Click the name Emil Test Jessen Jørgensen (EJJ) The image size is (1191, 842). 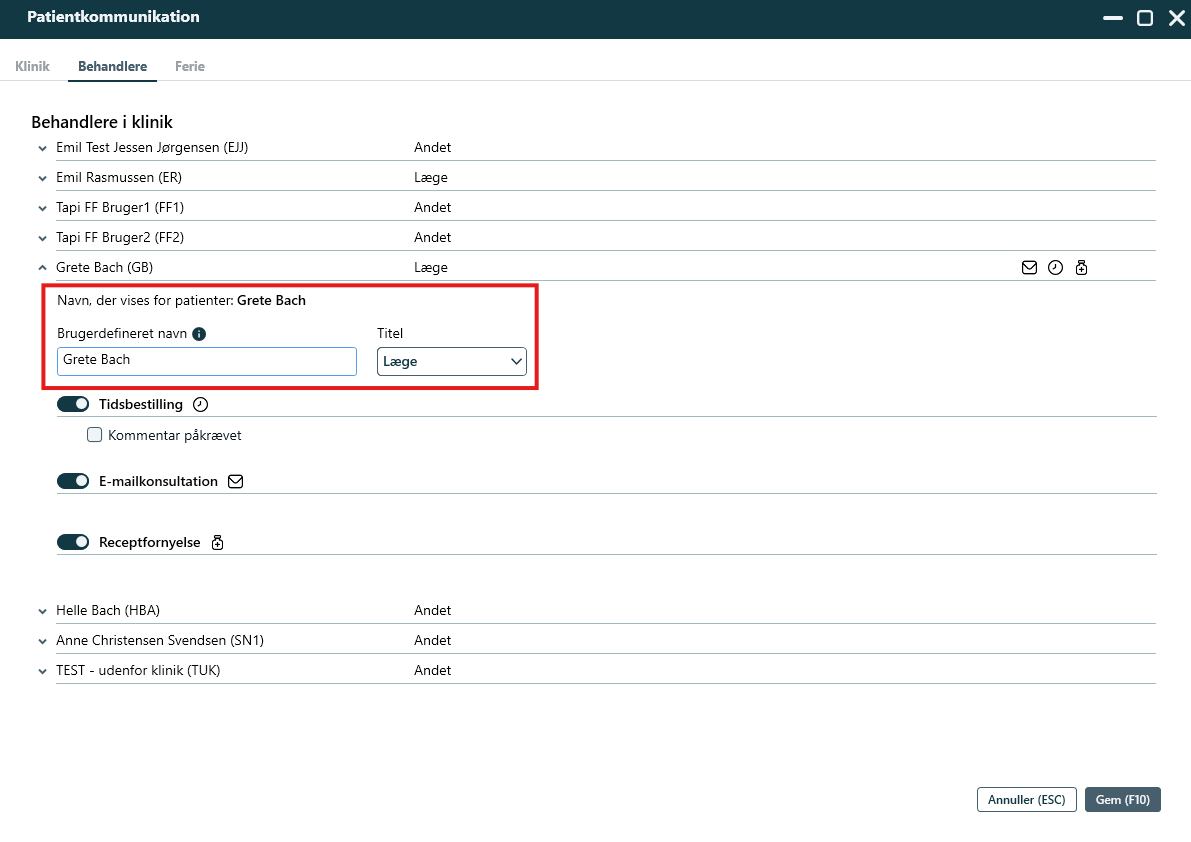point(152,147)
